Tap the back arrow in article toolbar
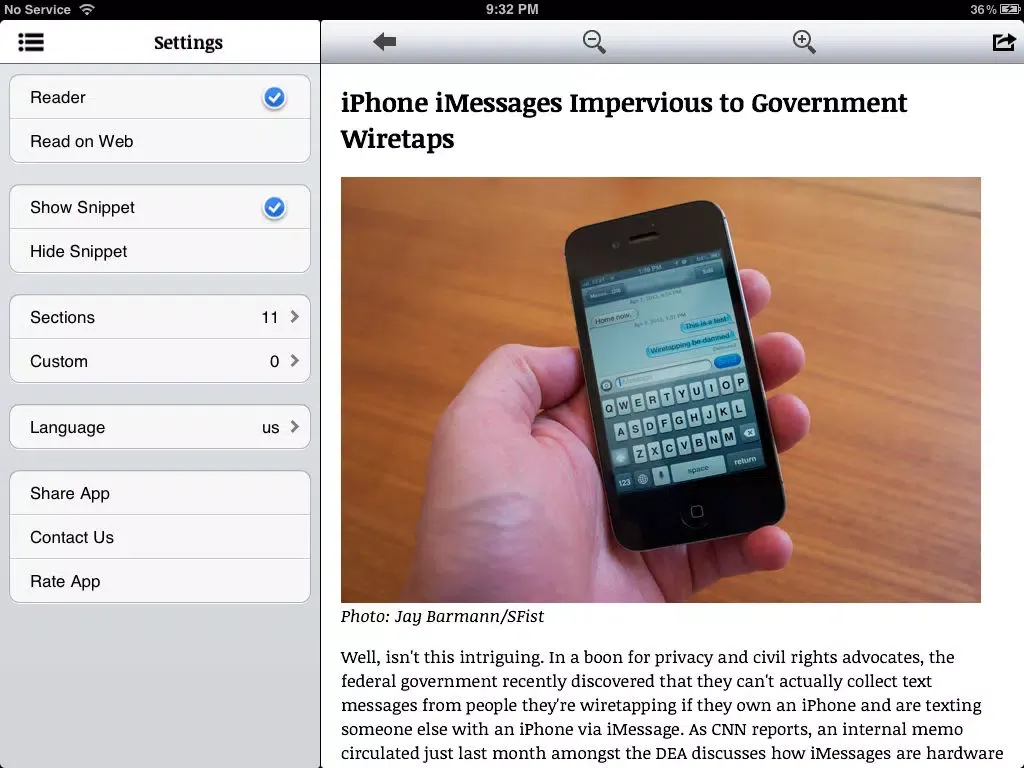Screen dimensions: 1024x768 tap(385, 42)
